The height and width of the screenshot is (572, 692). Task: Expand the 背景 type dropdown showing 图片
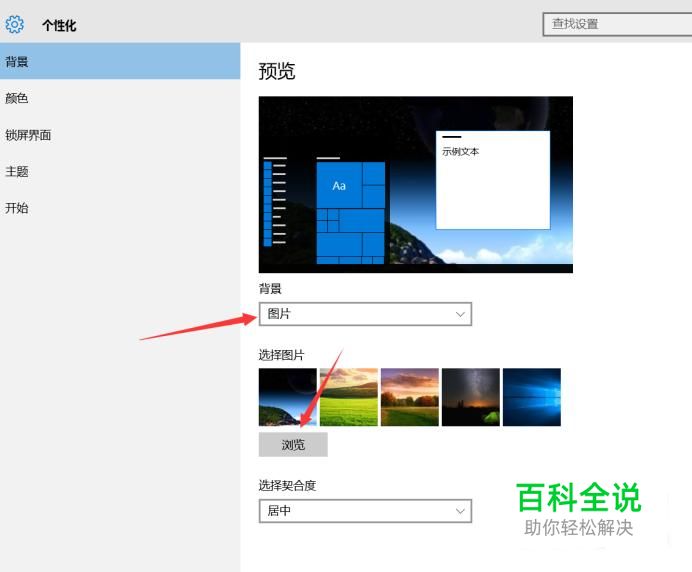point(365,314)
